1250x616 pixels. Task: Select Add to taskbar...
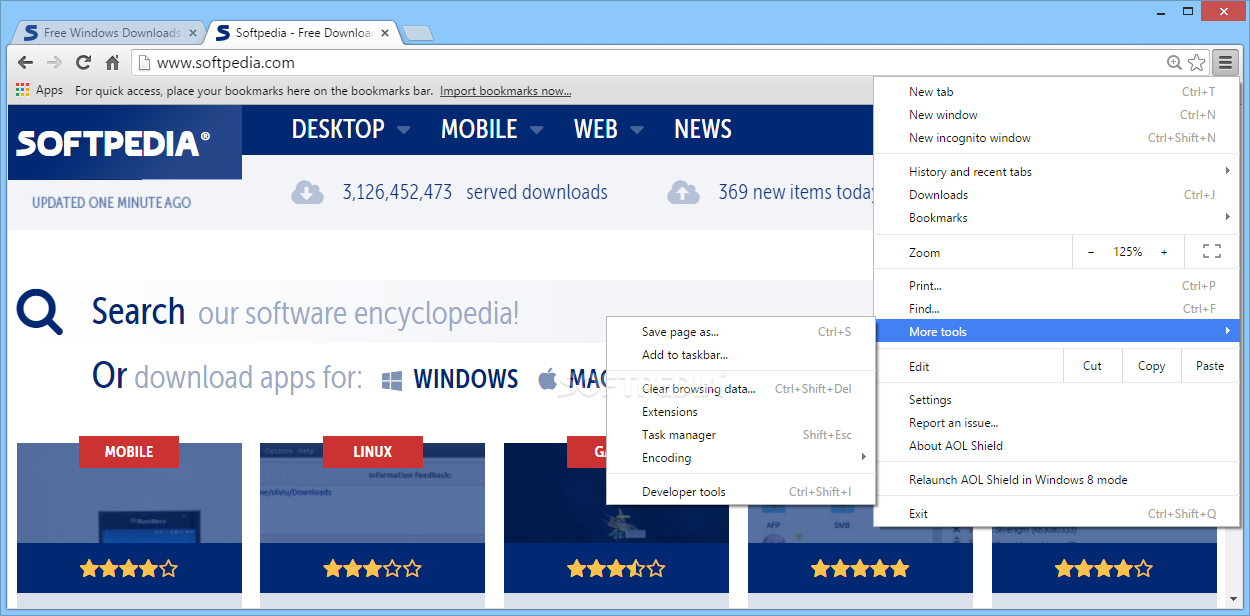(740, 355)
